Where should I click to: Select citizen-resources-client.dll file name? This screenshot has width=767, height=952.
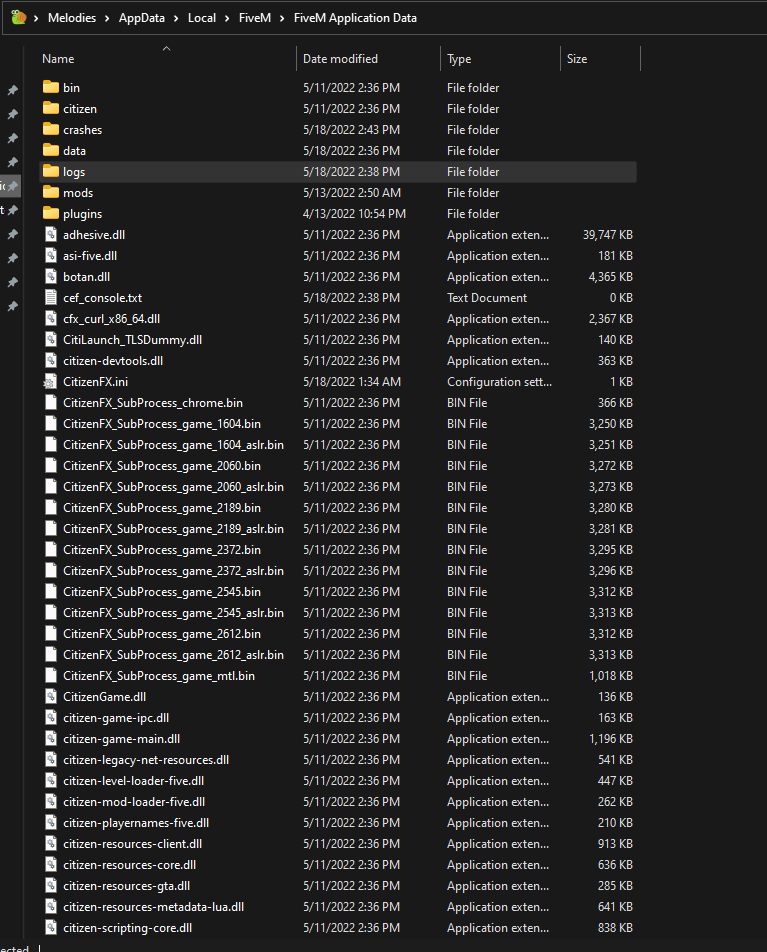click(x=133, y=844)
